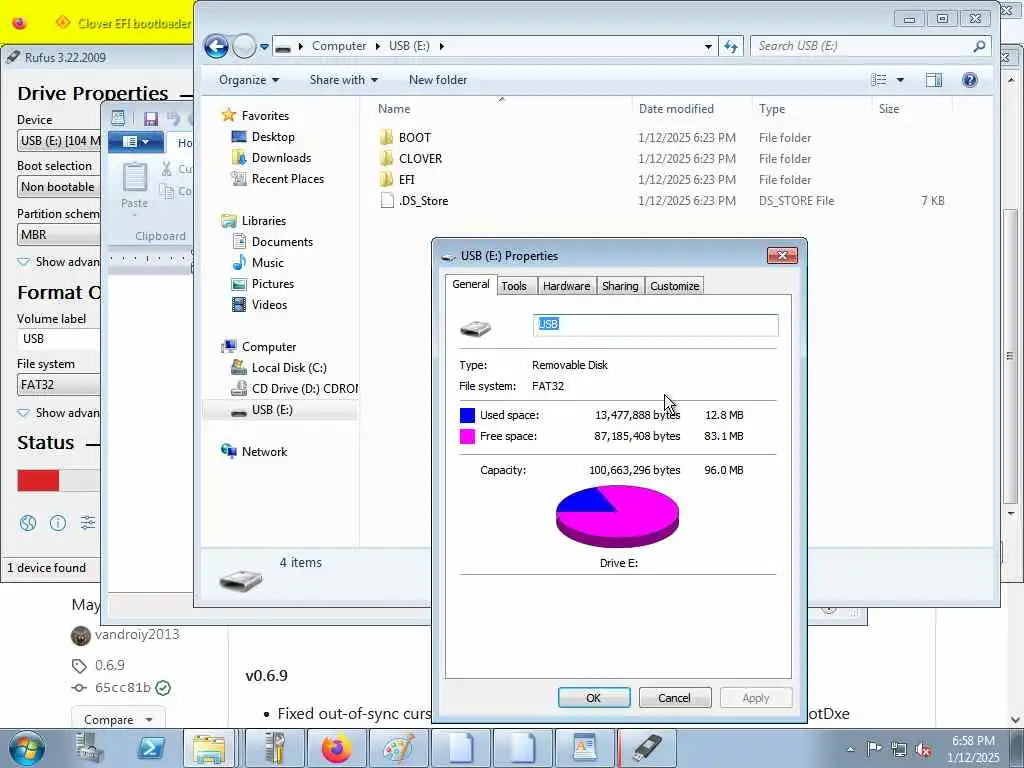Open the Organize menu

click(x=249, y=80)
